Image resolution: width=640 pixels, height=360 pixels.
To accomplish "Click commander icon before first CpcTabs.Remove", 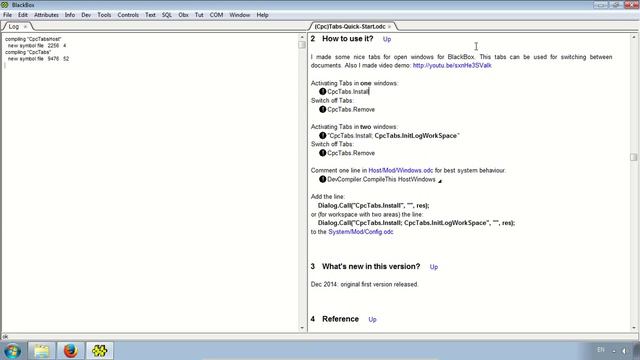I will (x=322, y=109).
